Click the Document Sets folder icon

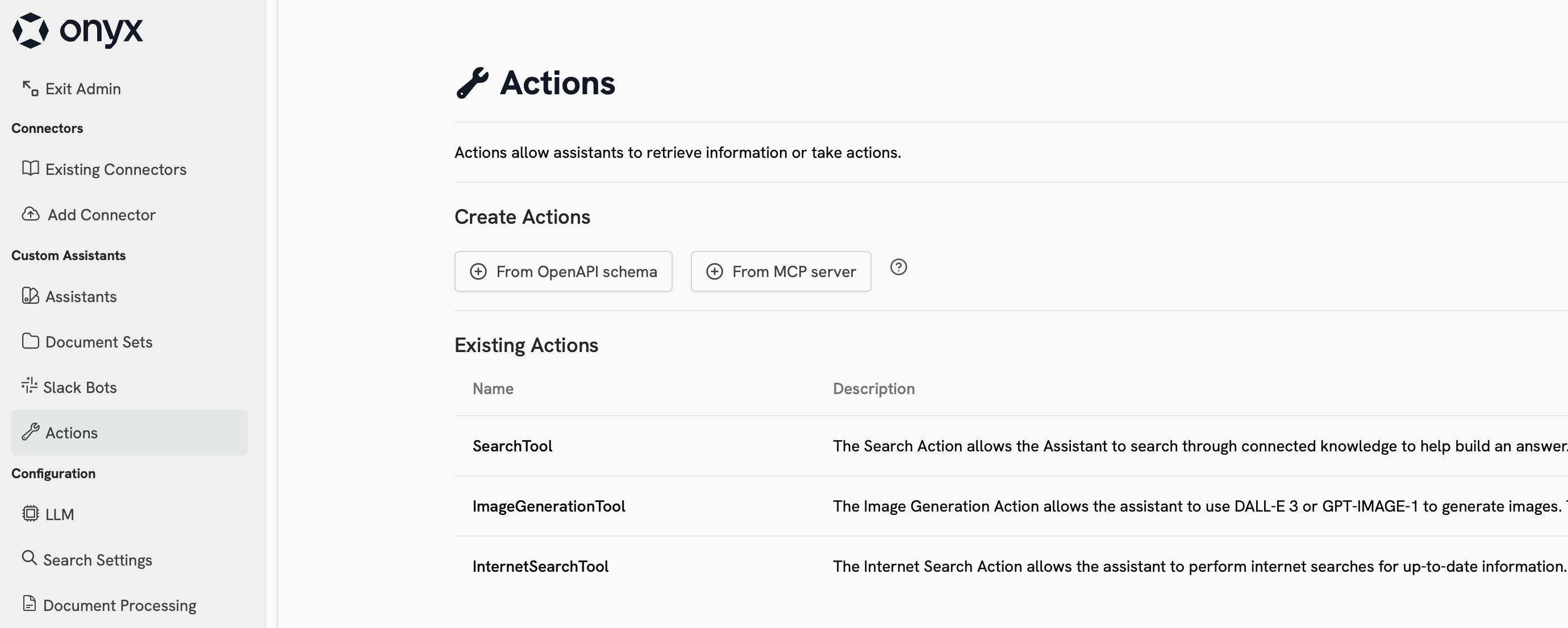coord(30,341)
